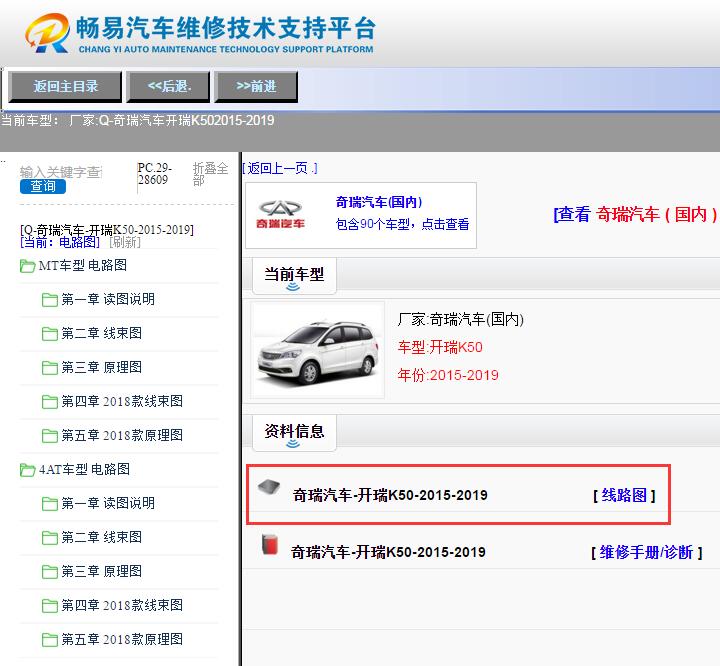Click the red book icon beside 维修手册 row
This screenshot has width=720, height=666.
(x=270, y=544)
